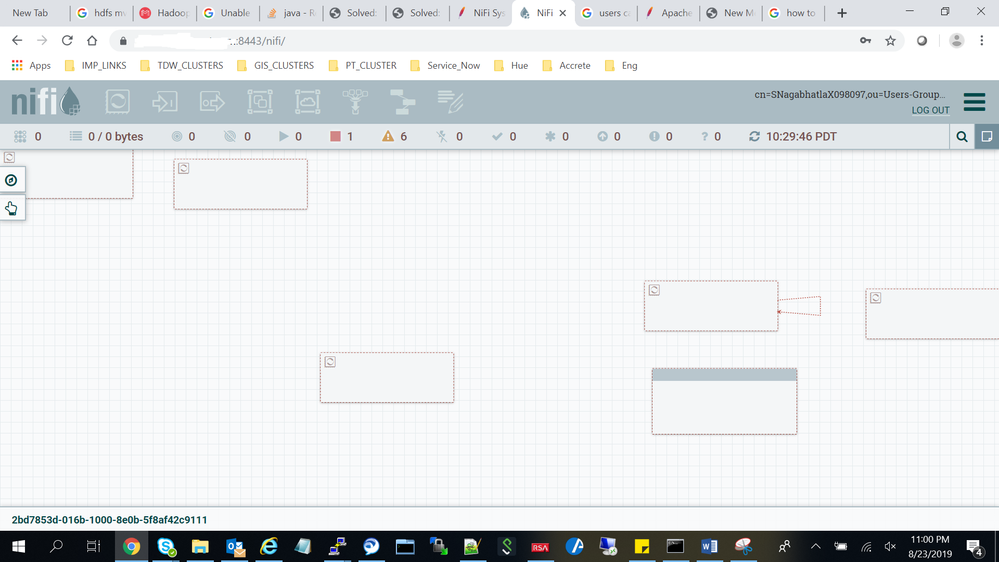Click the LOG OUT link
Viewport: 999px width, 562px height.
930,110
